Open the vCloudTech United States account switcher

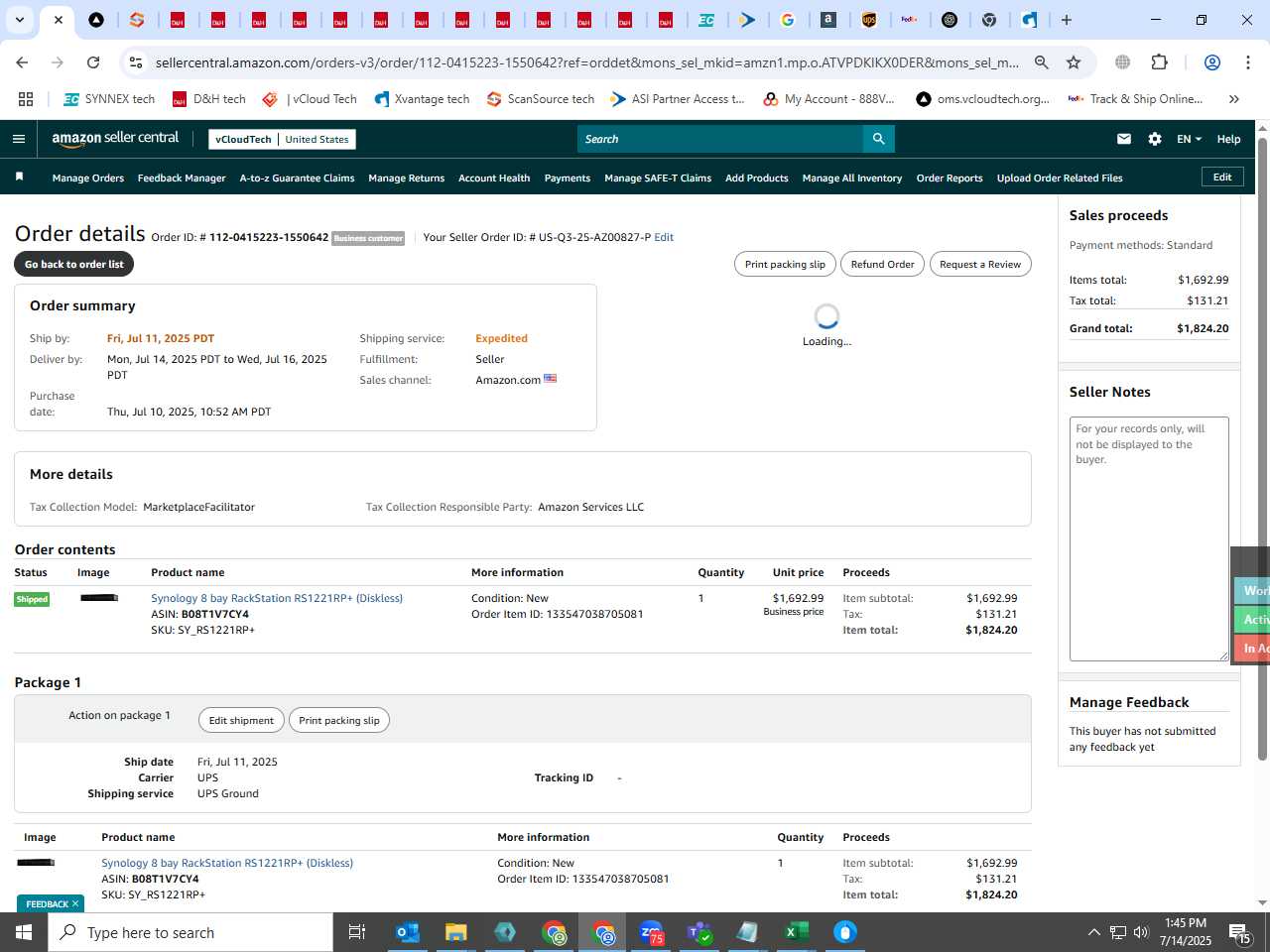282,139
